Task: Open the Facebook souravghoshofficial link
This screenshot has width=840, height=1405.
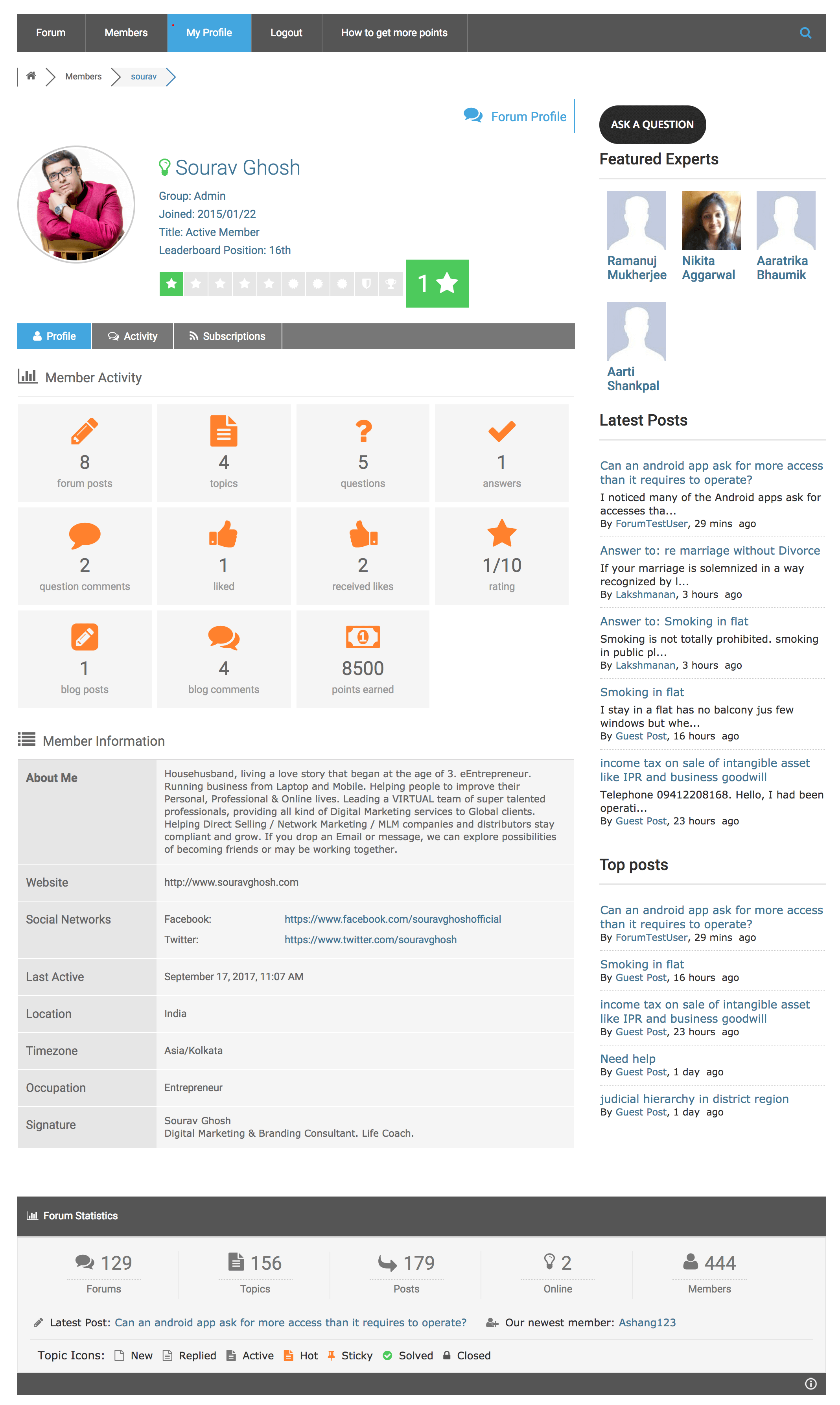Action: tap(392, 919)
